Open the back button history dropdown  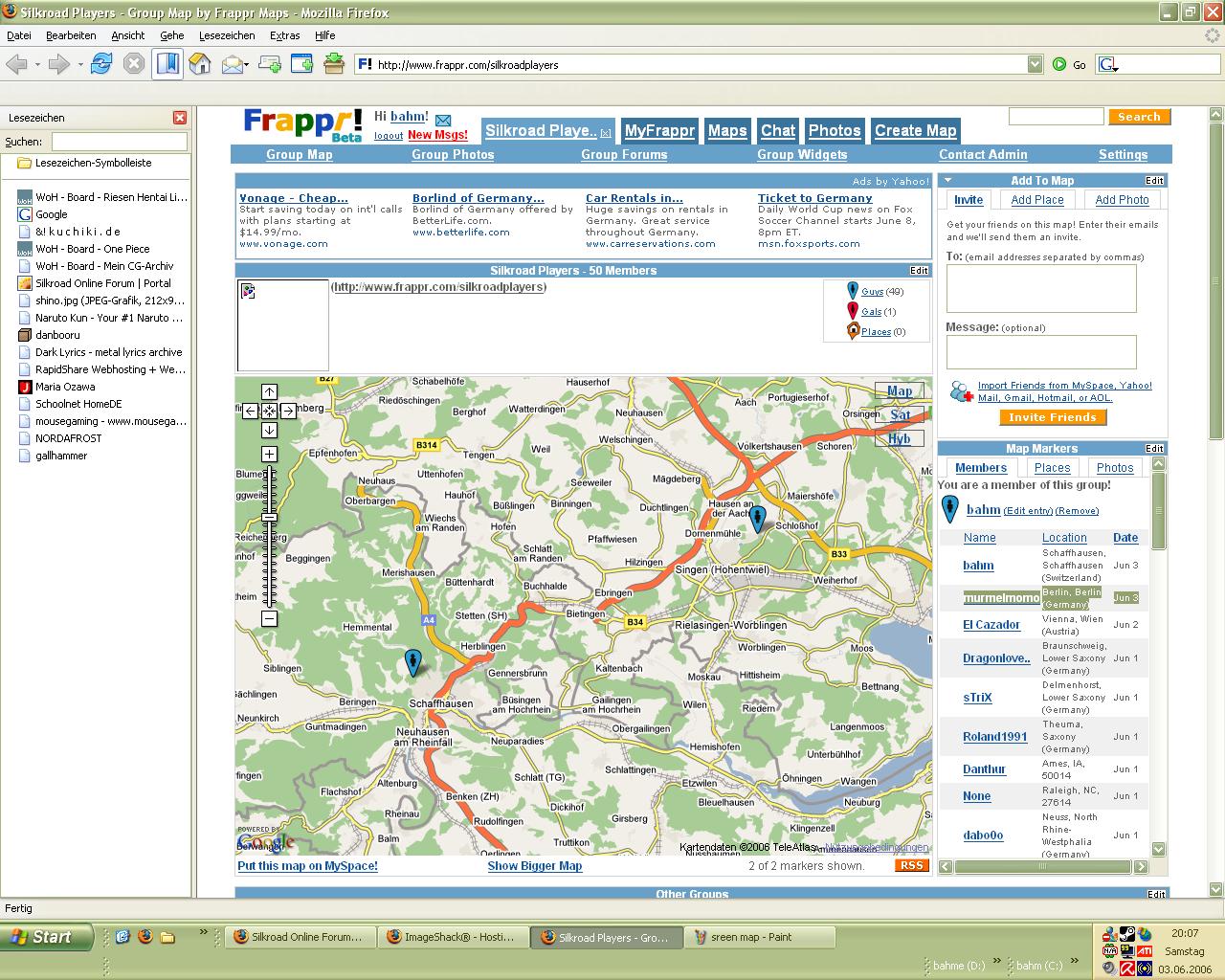tap(37, 65)
